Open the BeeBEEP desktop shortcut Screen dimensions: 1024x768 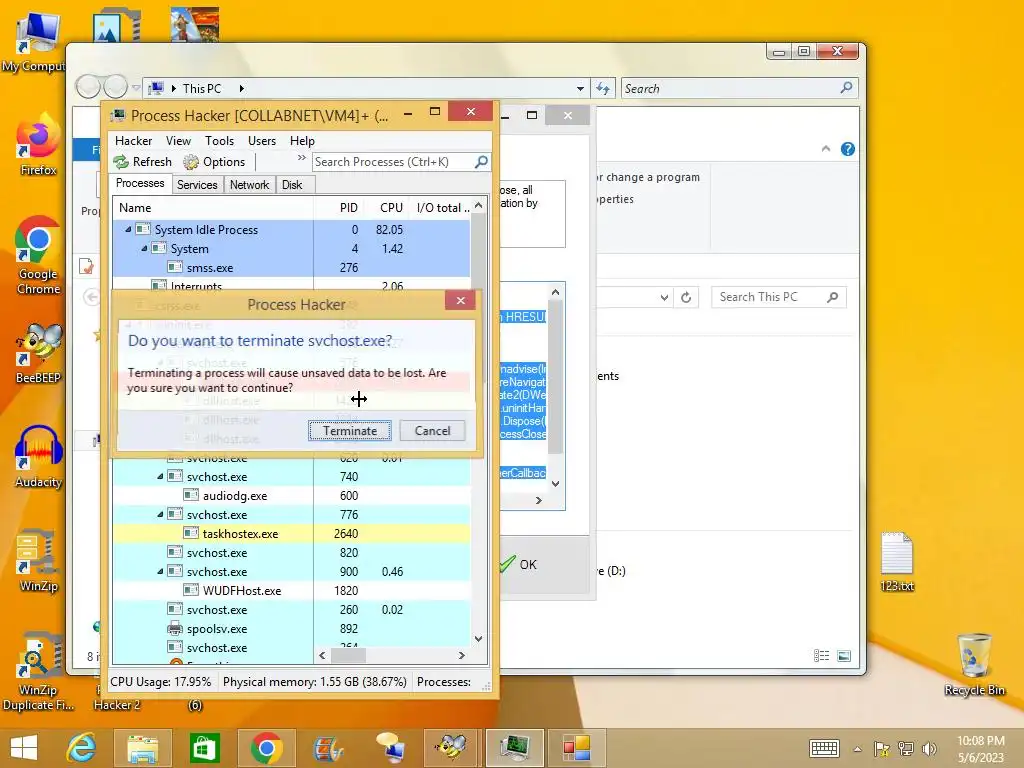coord(39,353)
